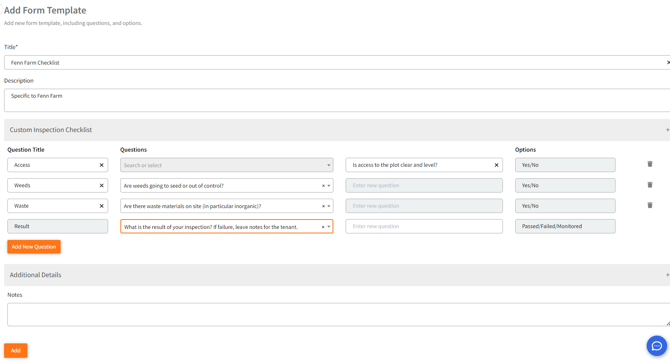Focus the Notes text area

[x=338, y=315]
